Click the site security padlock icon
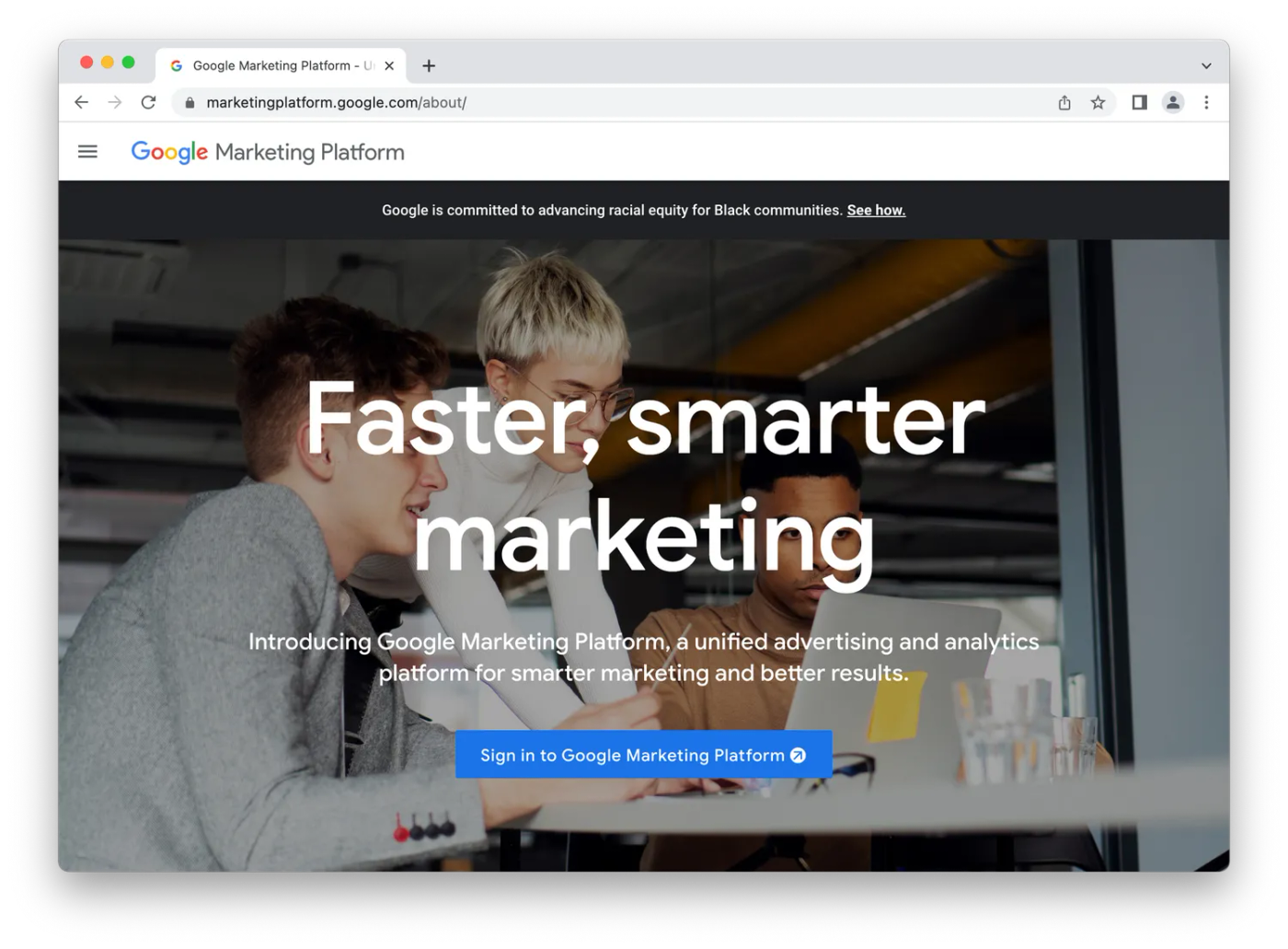 [188, 102]
